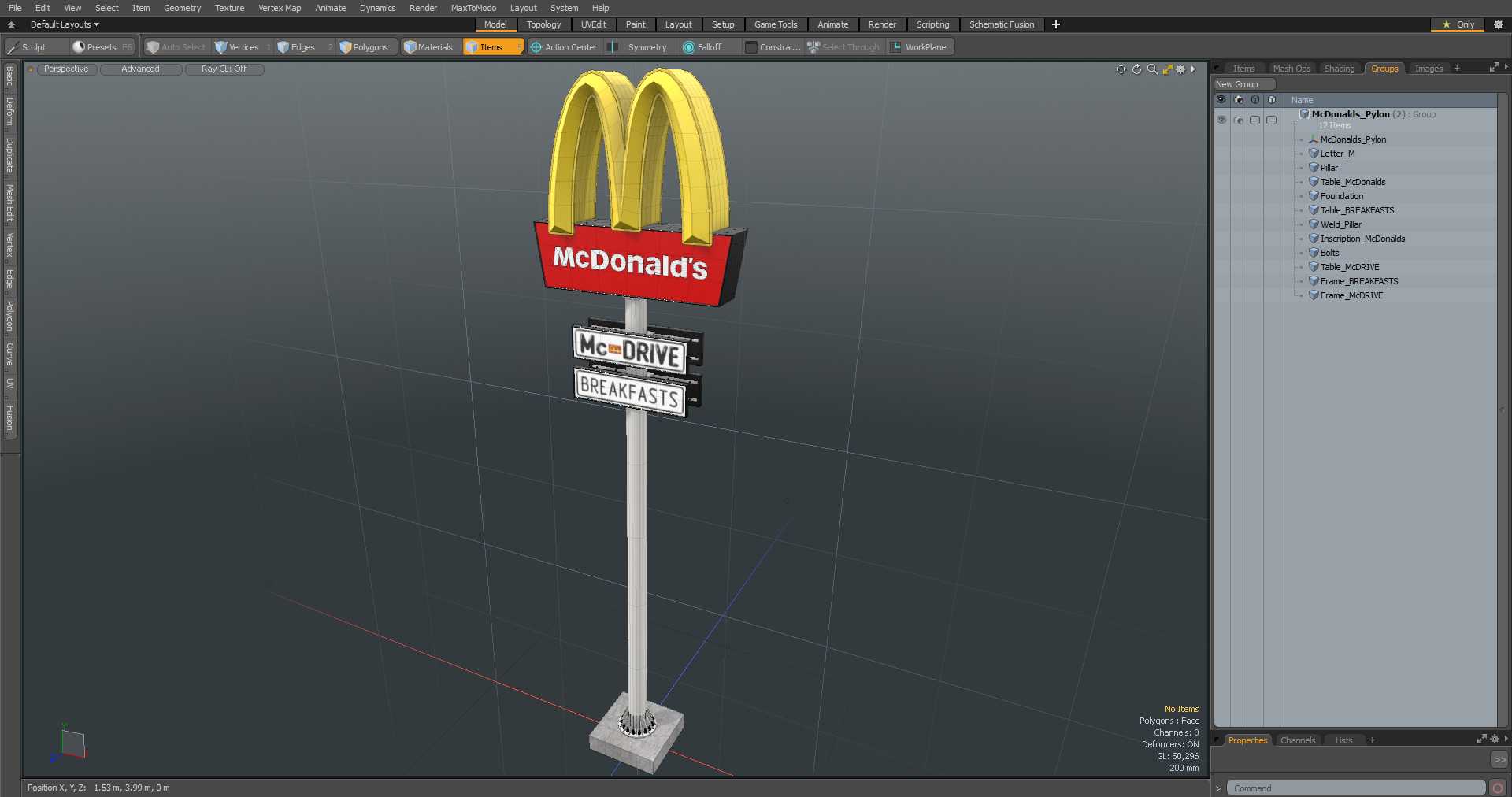Open the Deform vertical toolbox tab

click(x=9, y=112)
